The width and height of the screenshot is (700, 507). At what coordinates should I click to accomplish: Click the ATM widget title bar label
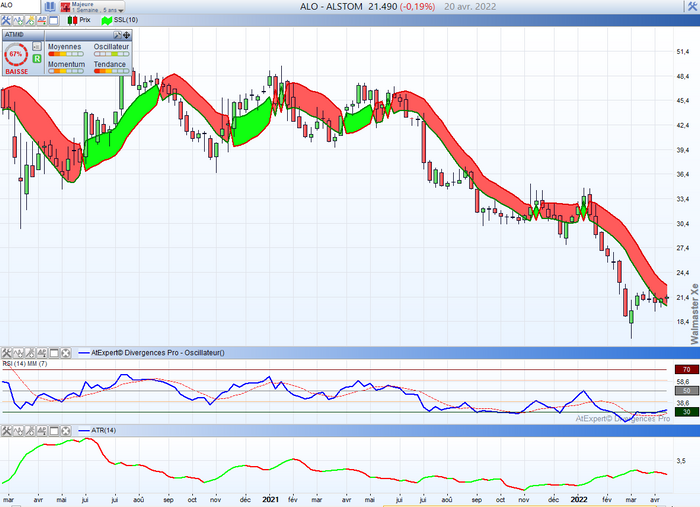coord(14,35)
